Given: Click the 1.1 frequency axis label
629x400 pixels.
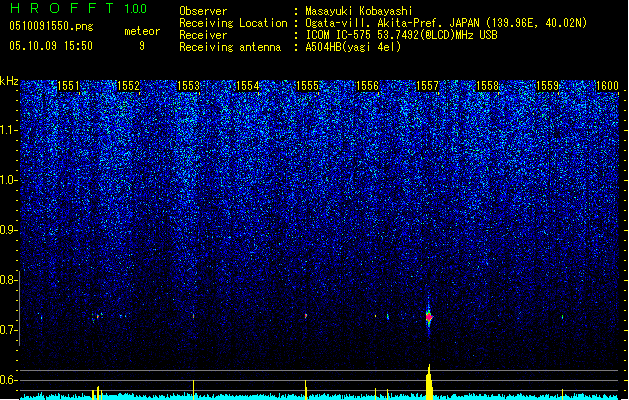Looking at the screenshot, I should click(x=9, y=130).
